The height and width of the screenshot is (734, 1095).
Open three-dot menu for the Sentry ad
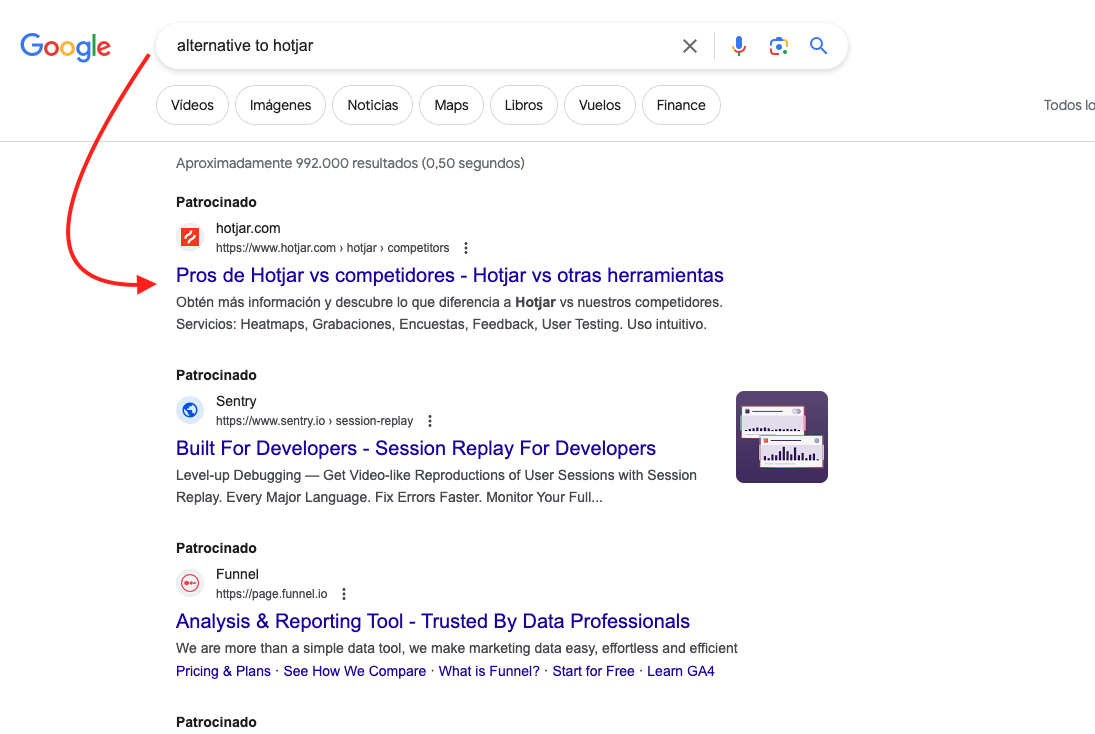coord(430,421)
